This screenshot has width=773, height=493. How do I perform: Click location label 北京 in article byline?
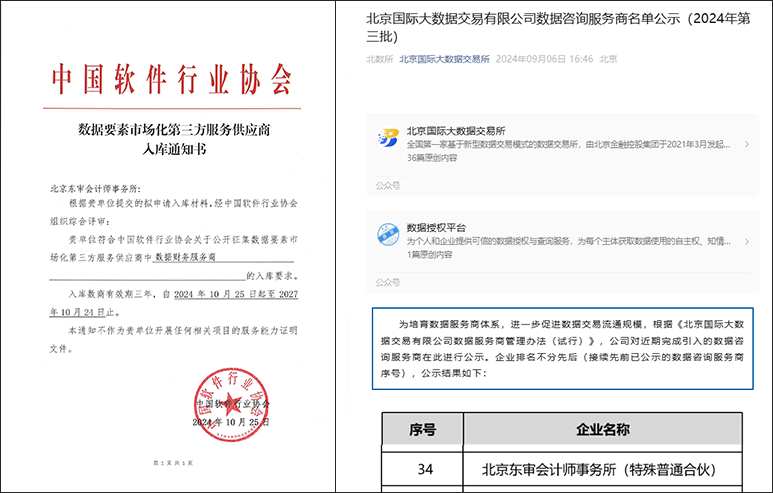[x=608, y=59]
